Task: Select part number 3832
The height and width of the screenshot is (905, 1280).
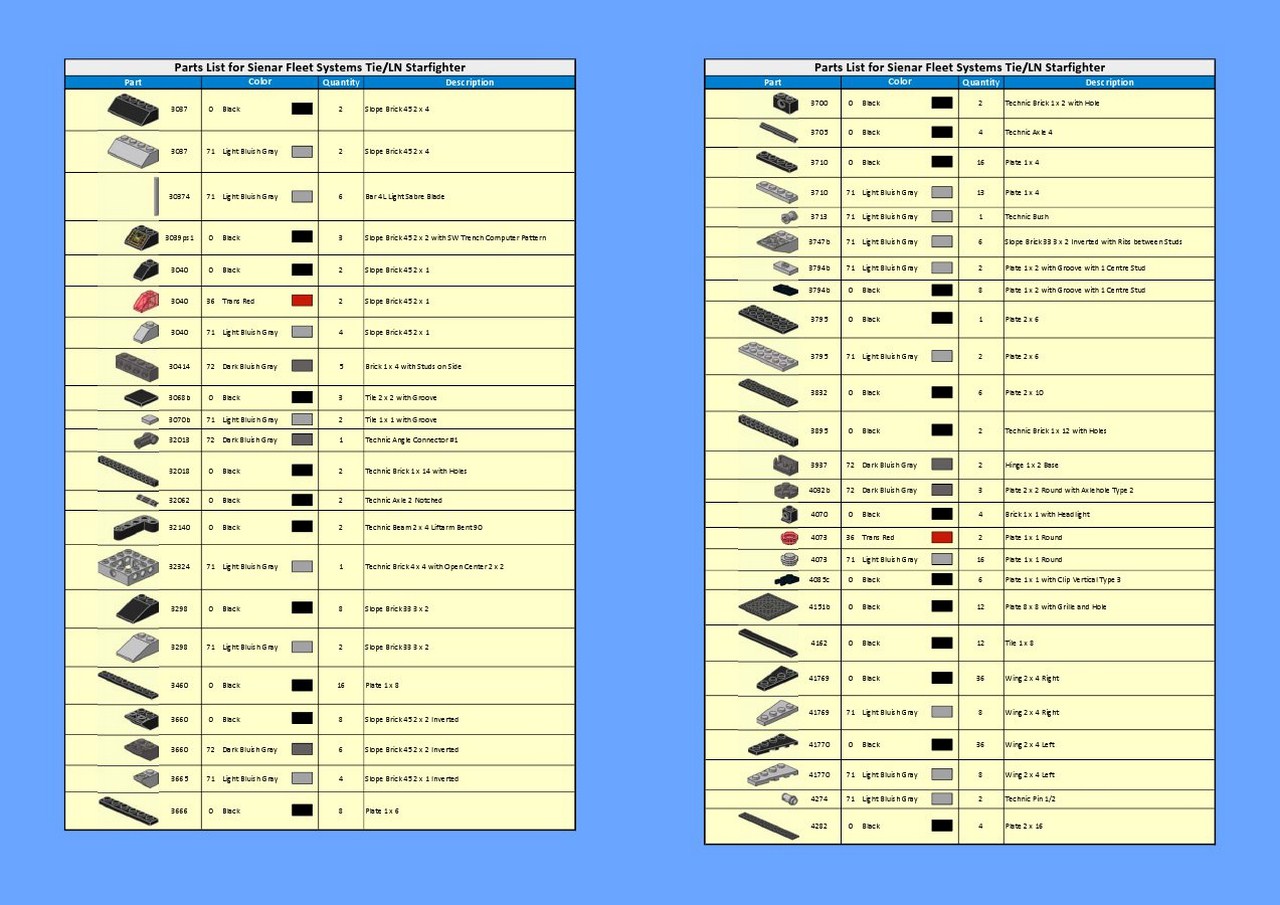Action: click(819, 393)
